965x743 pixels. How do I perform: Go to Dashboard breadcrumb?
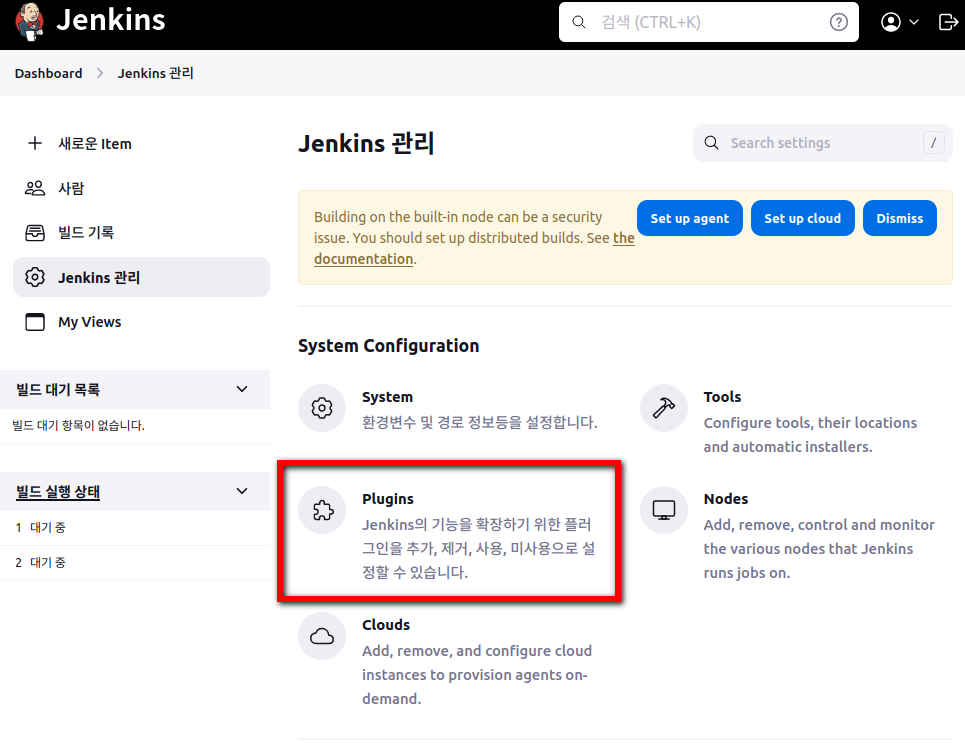(49, 73)
